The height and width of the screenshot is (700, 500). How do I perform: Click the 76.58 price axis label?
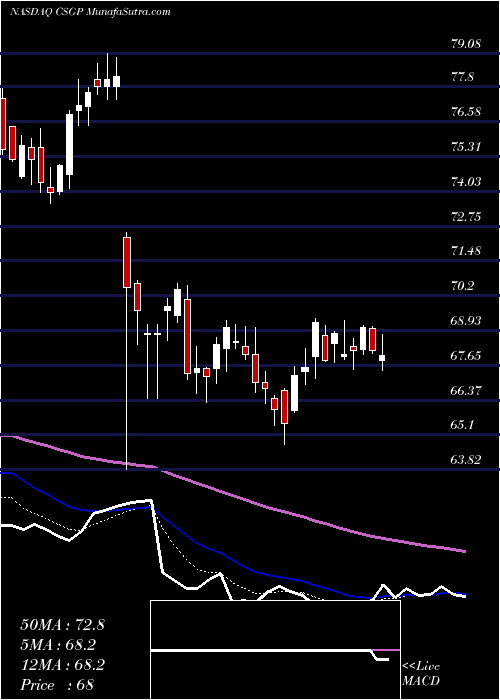(x=465, y=112)
